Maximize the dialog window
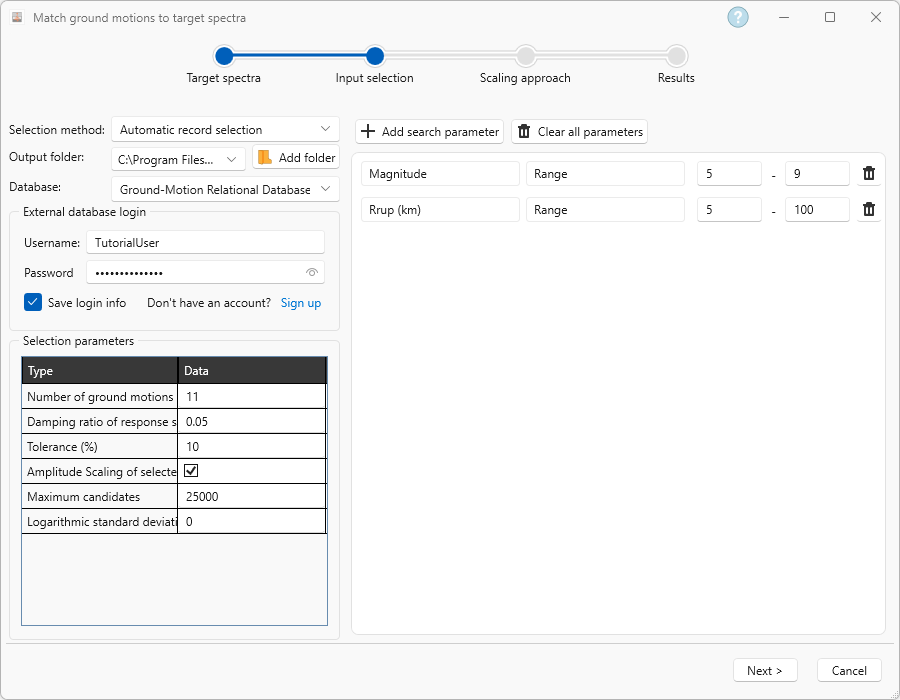The image size is (900, 700). [x=830, y=17]
